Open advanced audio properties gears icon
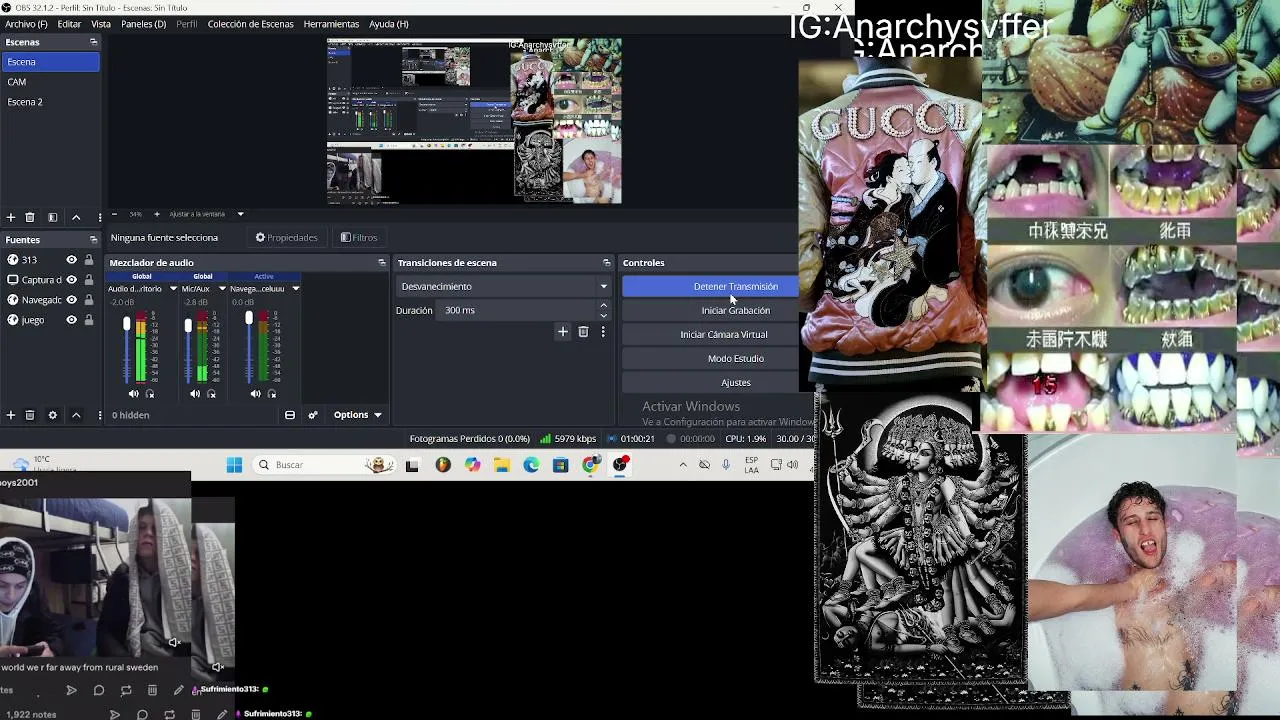The image size is (1280, 720). 313,415
